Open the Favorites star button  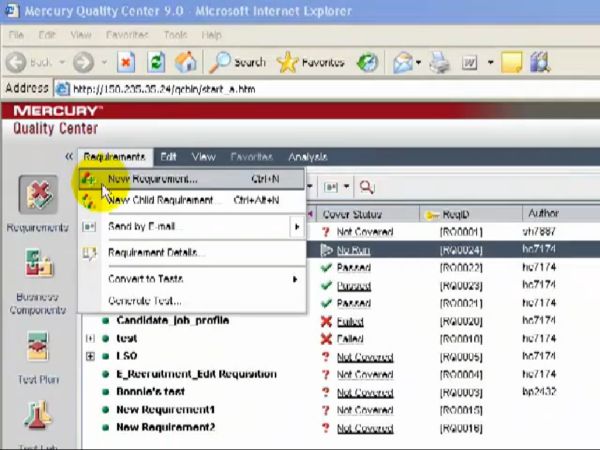click(x=310, y=62)
